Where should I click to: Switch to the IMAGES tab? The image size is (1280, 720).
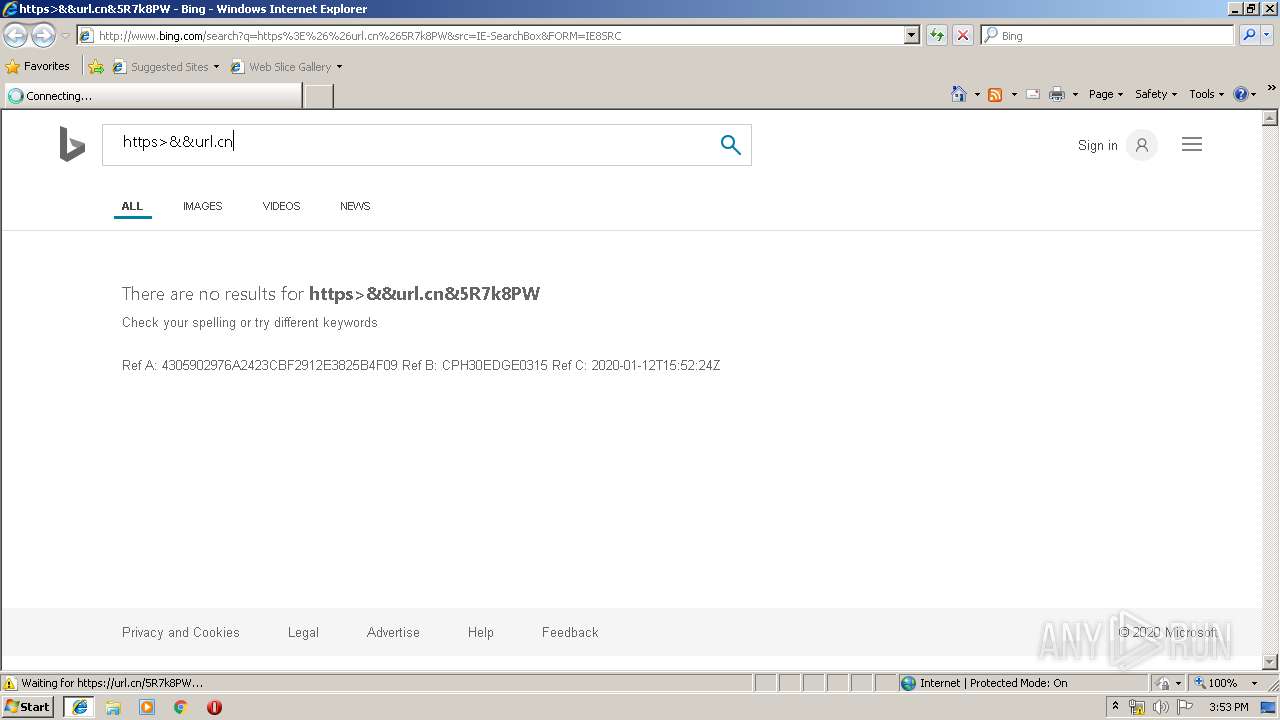click(x=202, y=206)
